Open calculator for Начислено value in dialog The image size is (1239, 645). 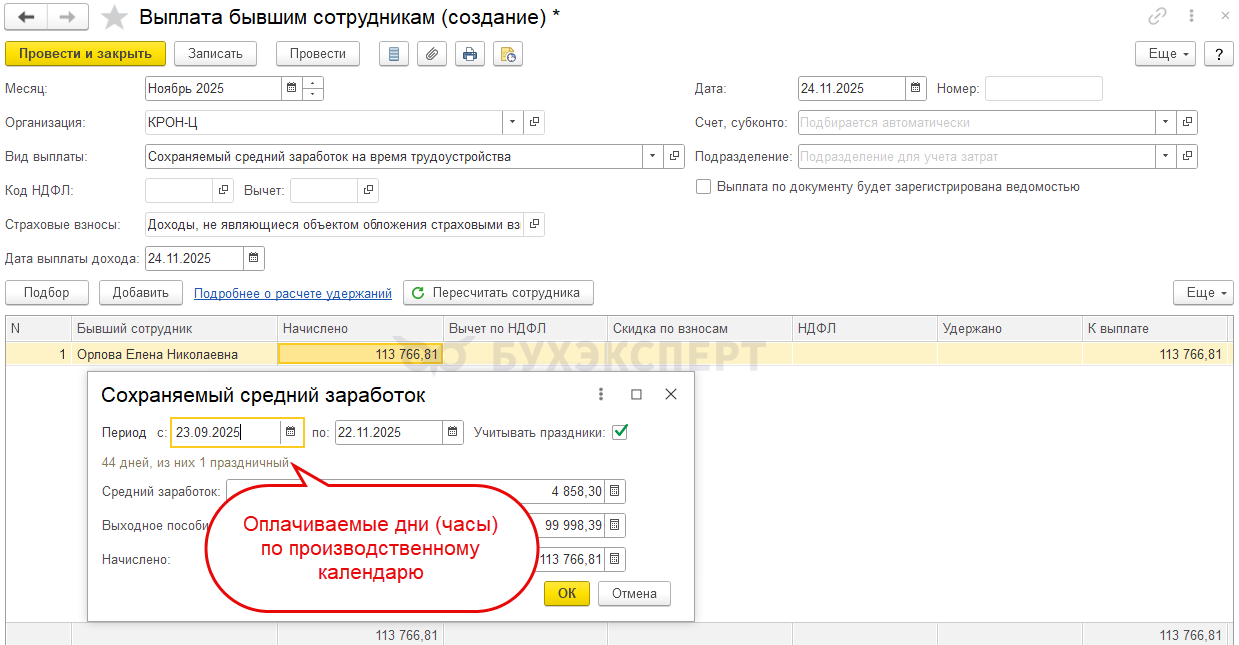[x=615, y=559]
